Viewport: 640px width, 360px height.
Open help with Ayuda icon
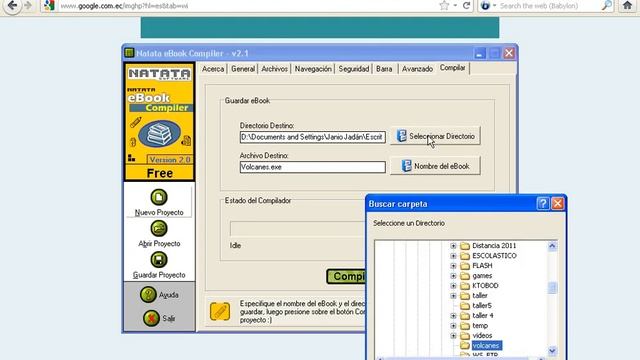(x=148, y=294)
